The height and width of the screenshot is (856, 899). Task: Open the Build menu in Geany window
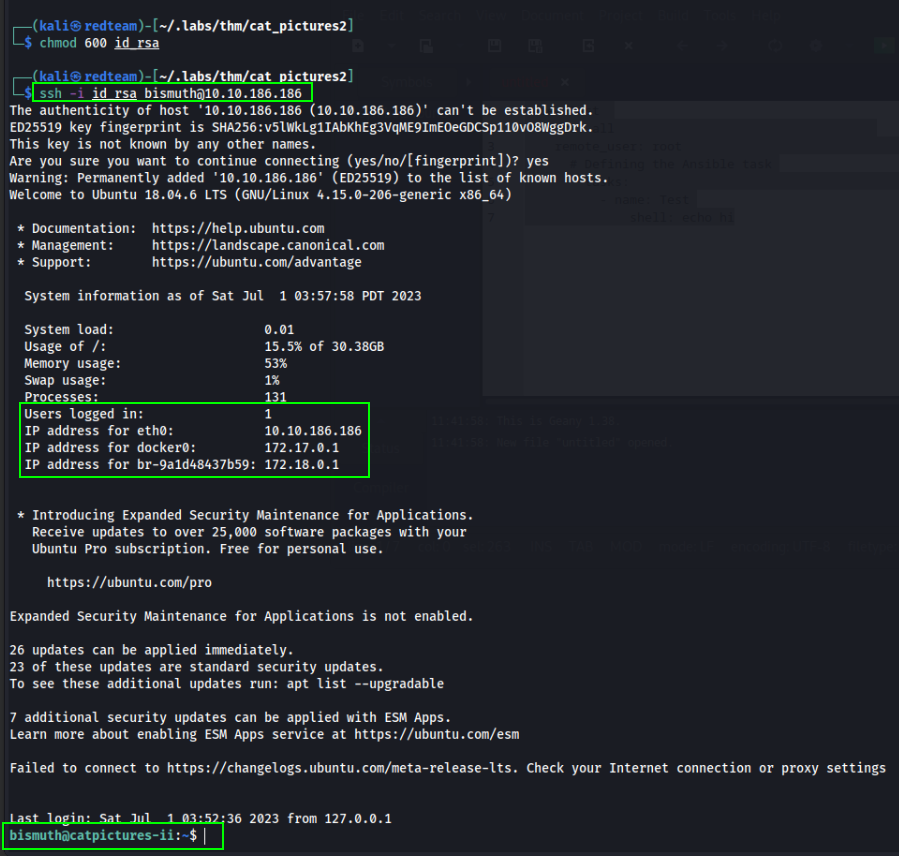click(674, 15)
